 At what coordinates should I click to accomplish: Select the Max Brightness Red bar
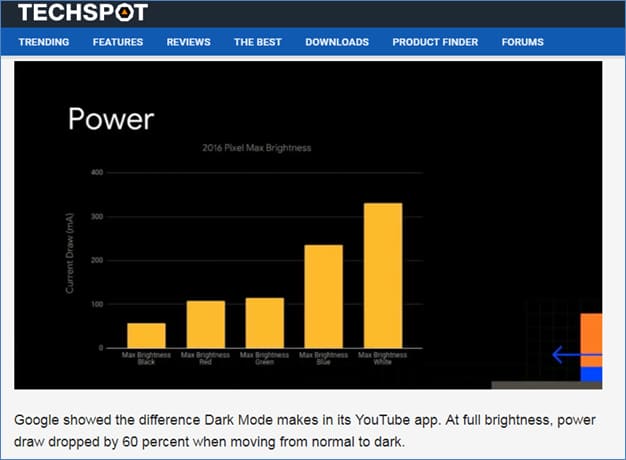[206, 324]
